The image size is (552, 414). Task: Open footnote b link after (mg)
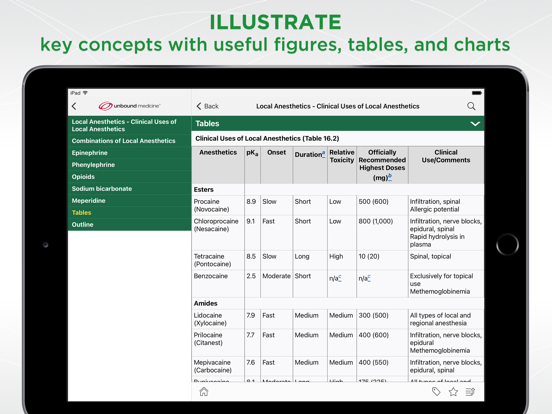[390, 177]
